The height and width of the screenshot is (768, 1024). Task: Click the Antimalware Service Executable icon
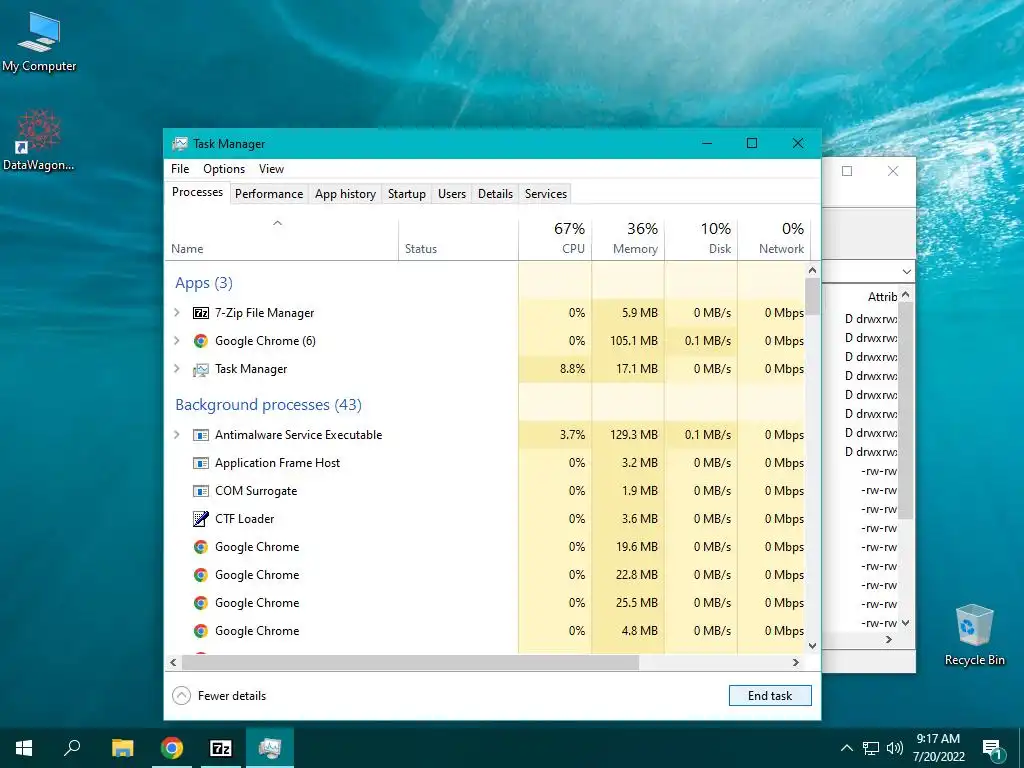[200, 435]
